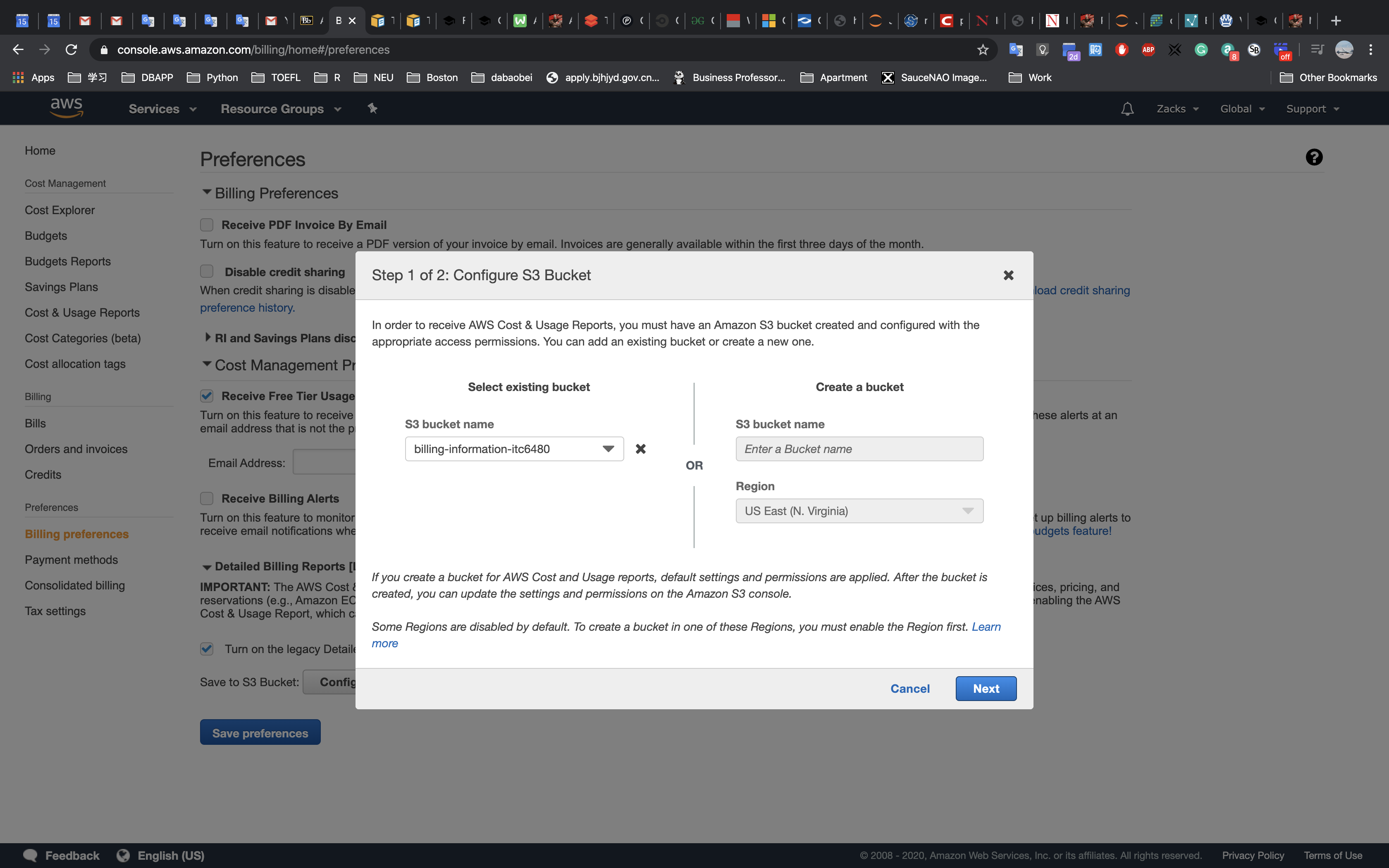Click the pin shortcut icon in navbar
This screenshot has height=868, width=1389.
372,108
